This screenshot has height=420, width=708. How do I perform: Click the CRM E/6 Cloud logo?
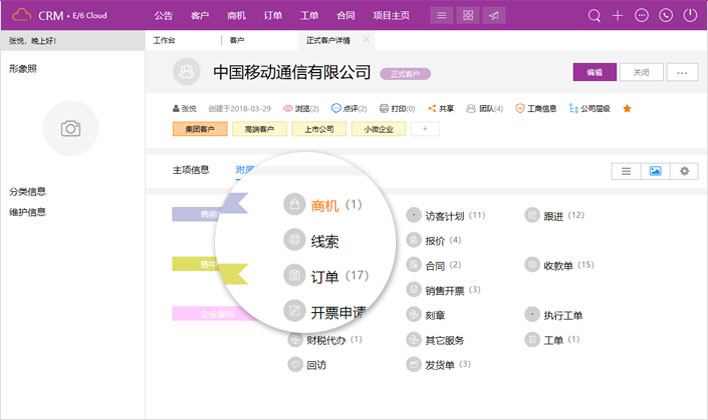coord(60,15)
